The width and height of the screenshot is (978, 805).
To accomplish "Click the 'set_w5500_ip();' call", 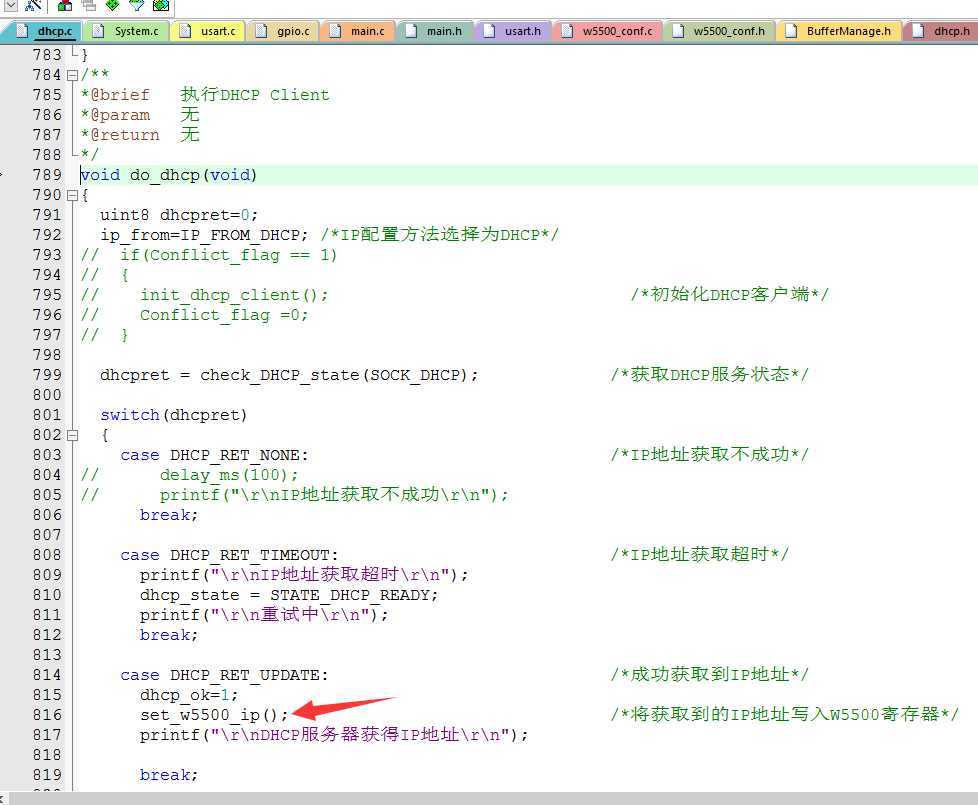I will click(x=214, y=715).
